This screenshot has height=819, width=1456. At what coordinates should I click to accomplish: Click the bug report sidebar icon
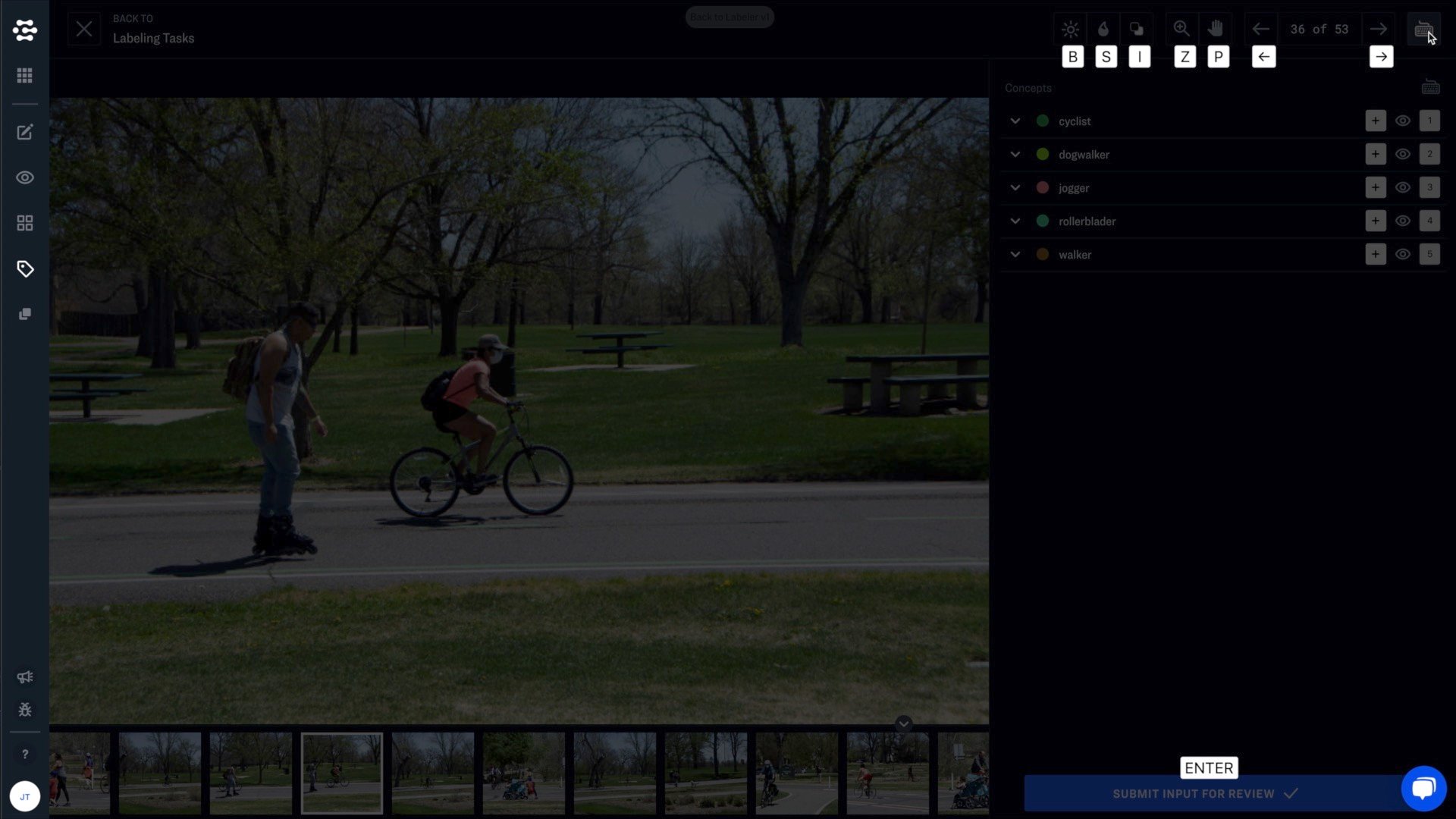click(25, 710)
